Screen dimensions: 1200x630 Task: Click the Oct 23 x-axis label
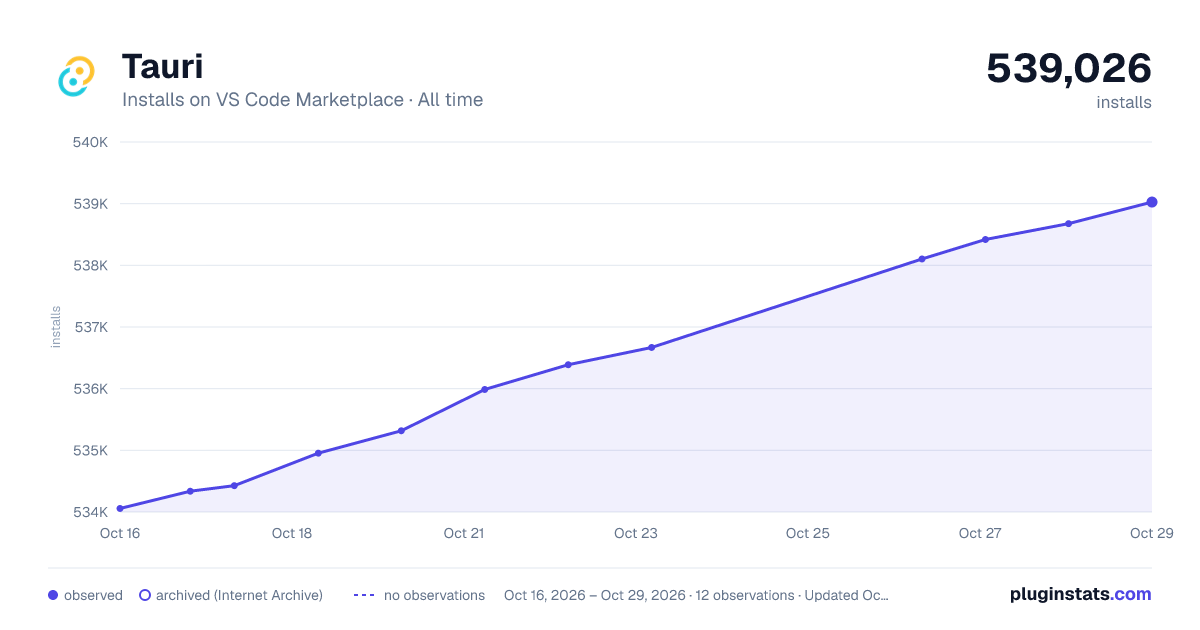click(636, 533)
